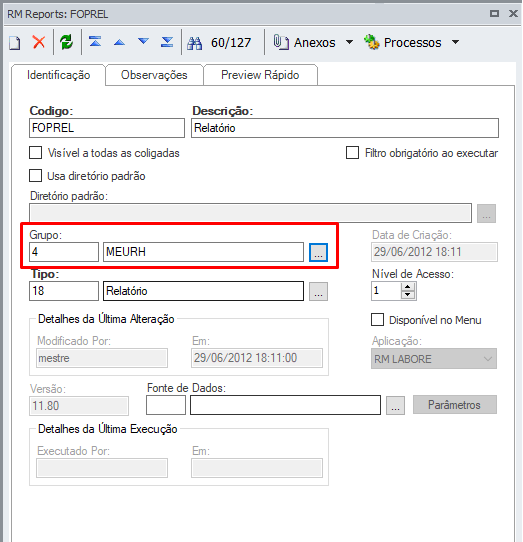Click the Nível de Acesso value field

point(386,291)
